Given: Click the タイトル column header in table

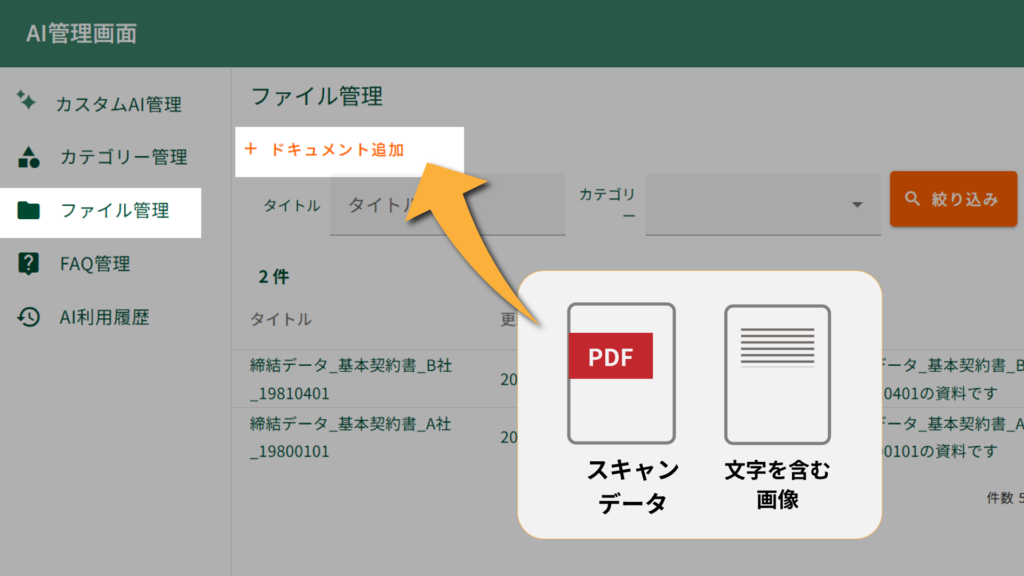Looking at the screenshot, I should coord(280,319).
